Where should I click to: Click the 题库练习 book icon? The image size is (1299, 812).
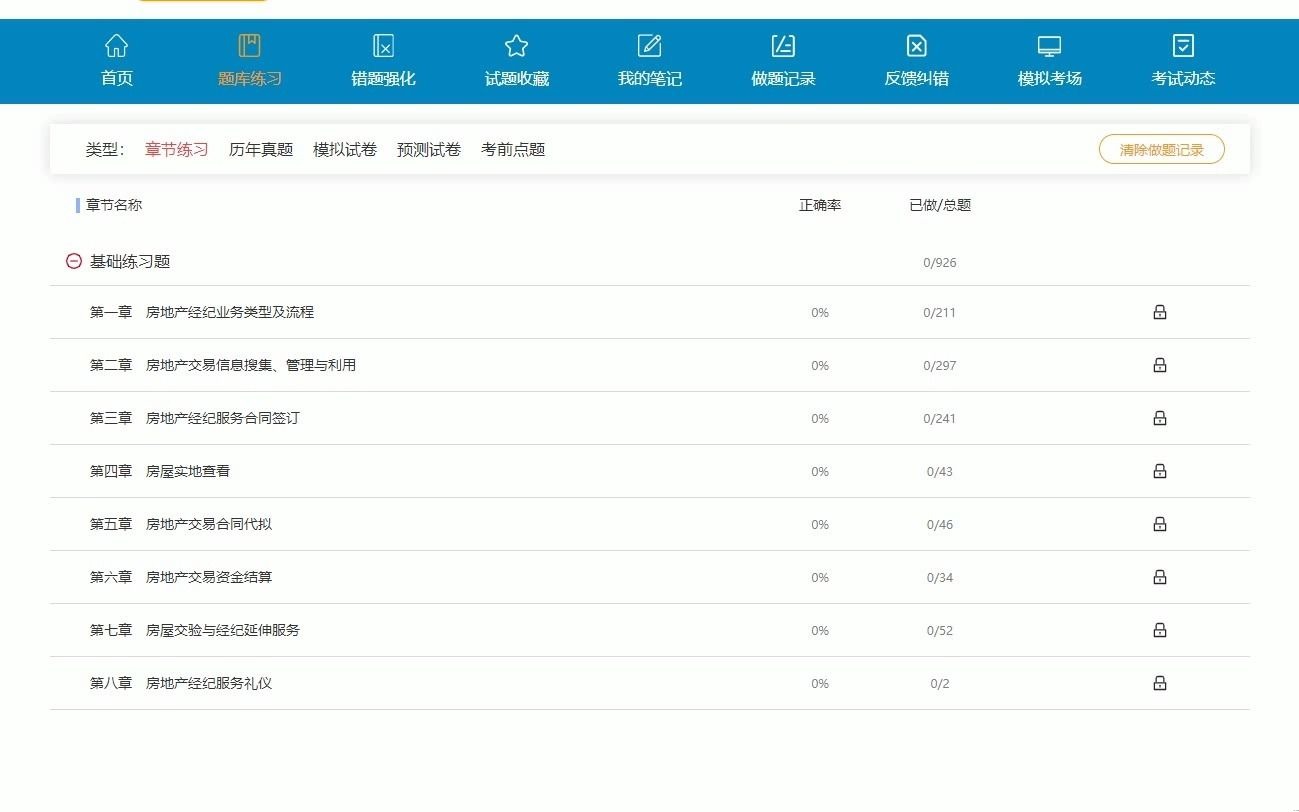click(250, 45)
